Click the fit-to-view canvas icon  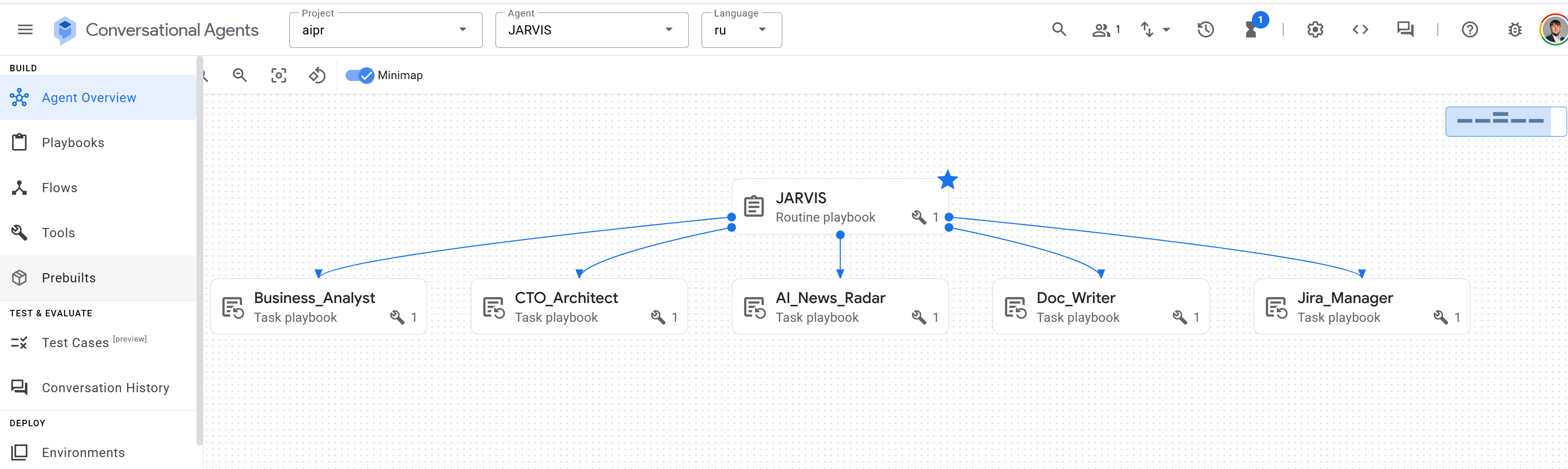click(279, 75)
